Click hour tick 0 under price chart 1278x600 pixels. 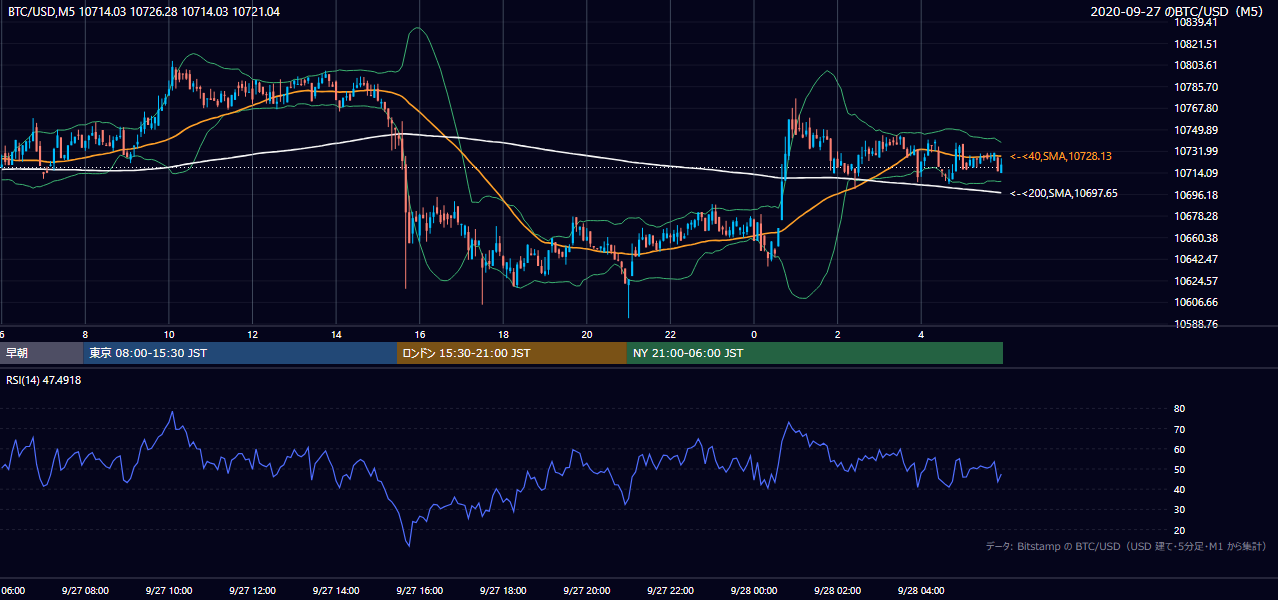pos(754,335)
